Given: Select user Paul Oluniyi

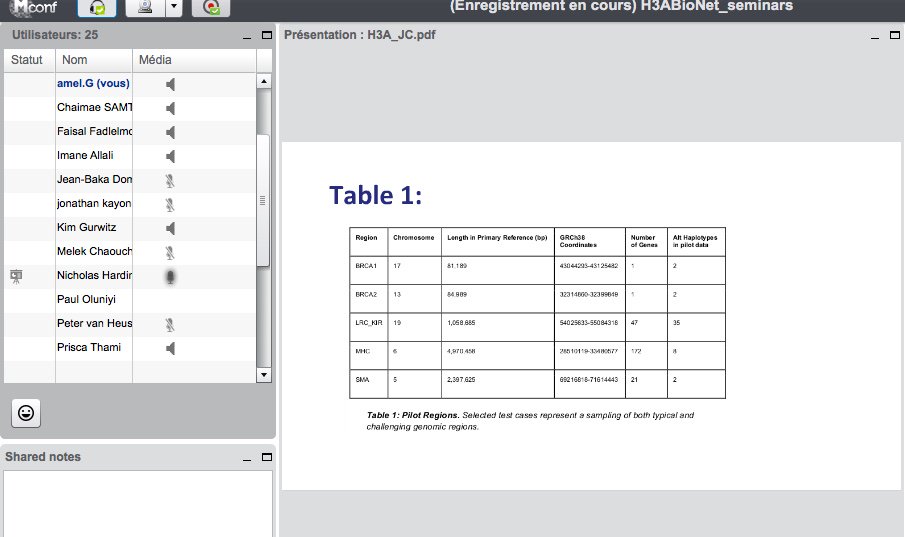Looking at the screenshot, I should 86,299.
